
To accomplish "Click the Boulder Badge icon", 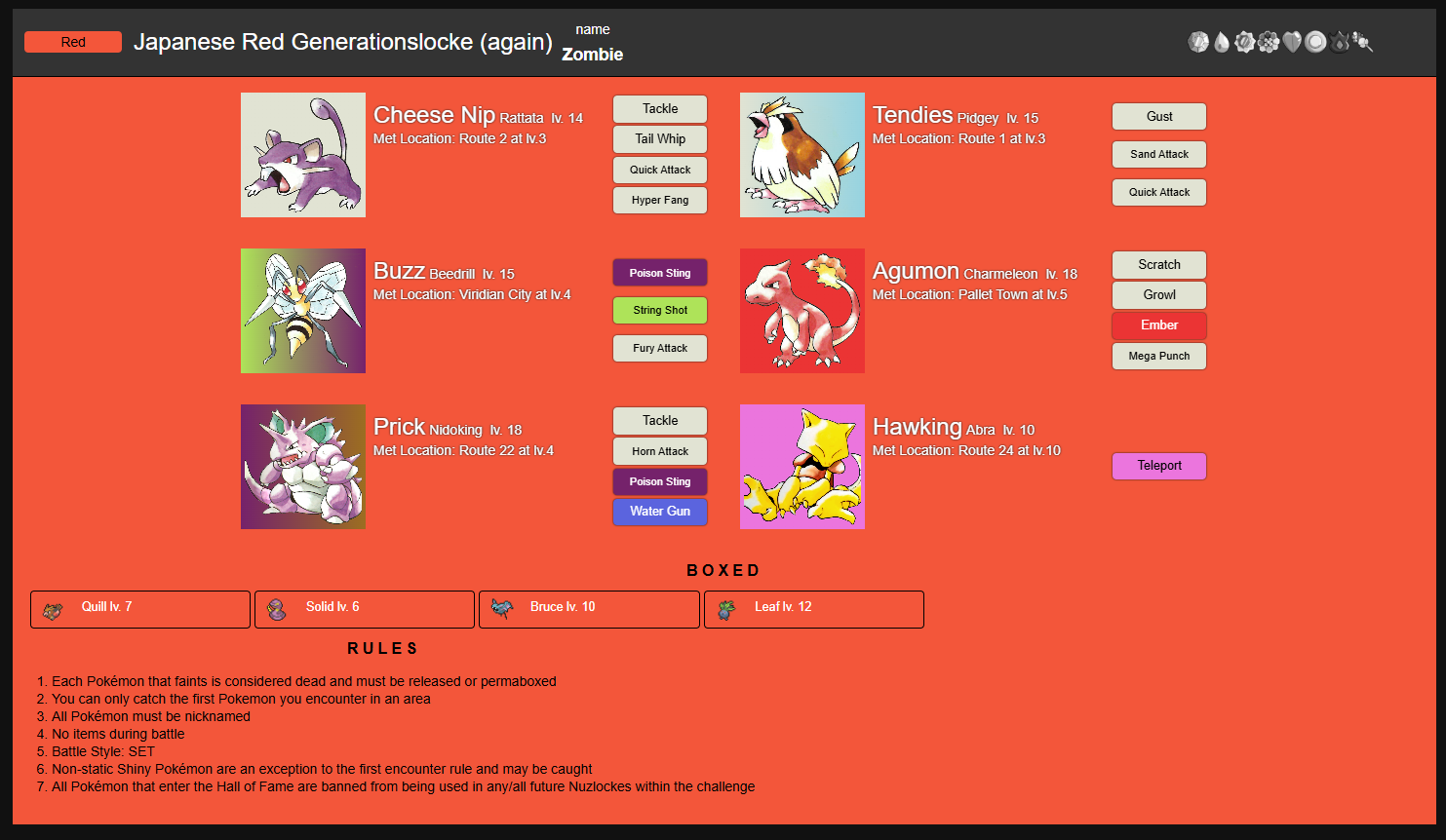I will [1198, 42].
